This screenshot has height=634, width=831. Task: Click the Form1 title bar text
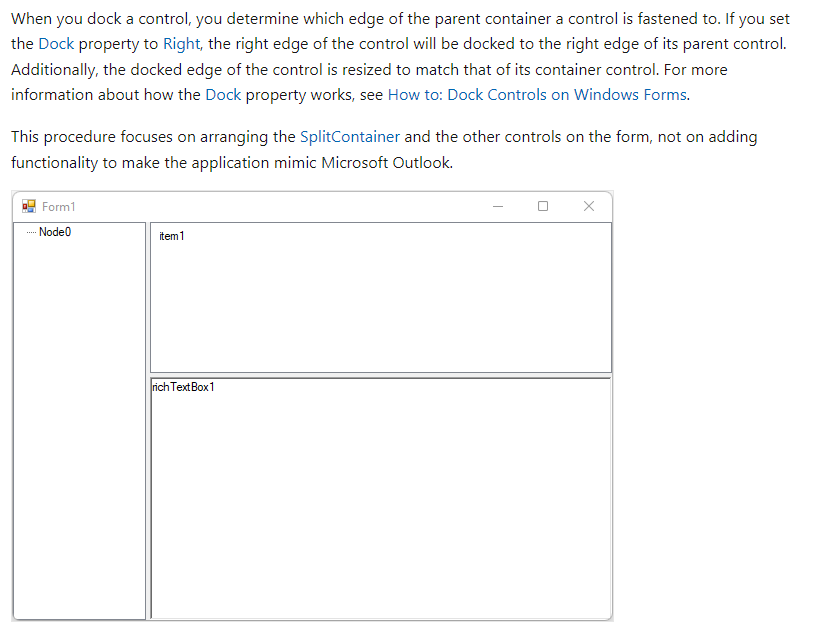pos(58,206)
